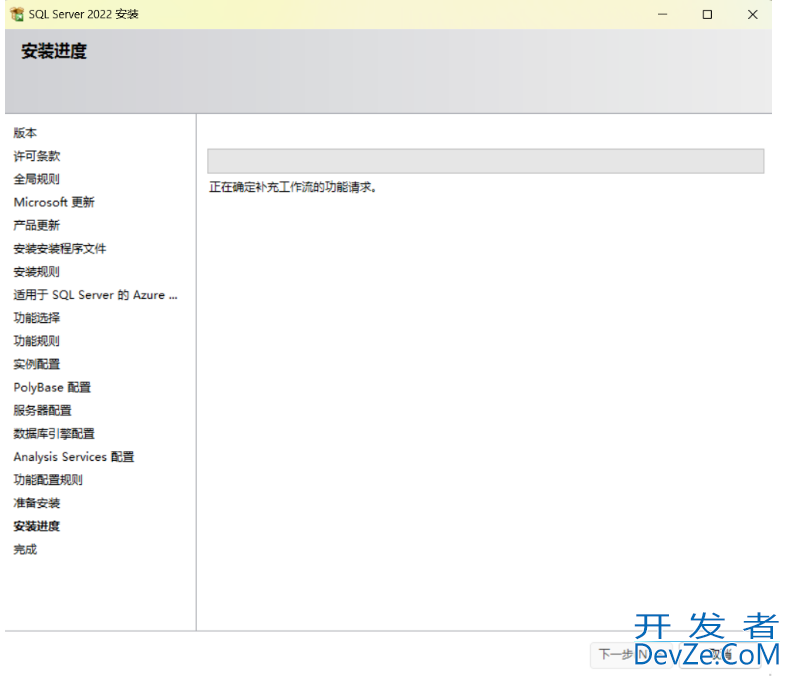This screenshot has width=790, height=676.
Task: Select the 准备安装 step in sidebar
Action: [x=37, y=504]
